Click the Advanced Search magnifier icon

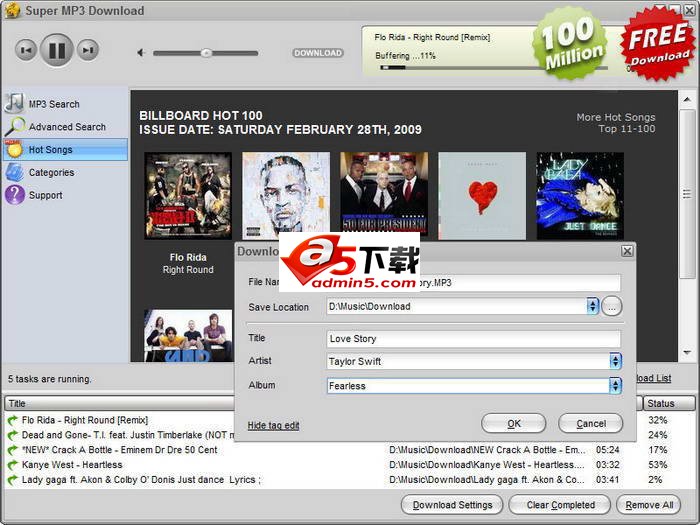(x=15, y=126)
